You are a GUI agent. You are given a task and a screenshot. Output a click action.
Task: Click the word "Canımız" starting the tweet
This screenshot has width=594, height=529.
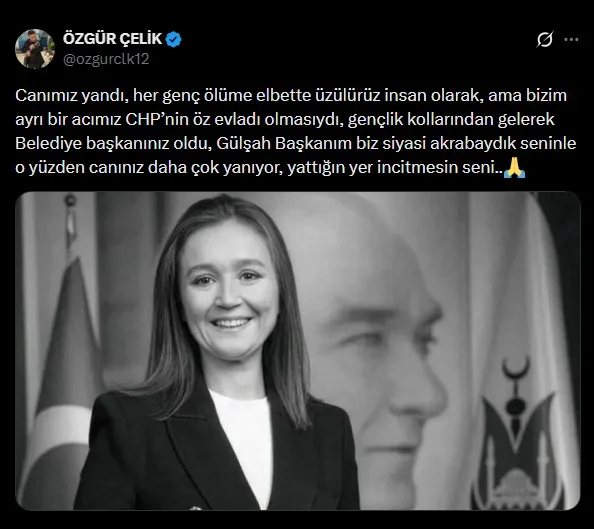[x=46, y=95]
